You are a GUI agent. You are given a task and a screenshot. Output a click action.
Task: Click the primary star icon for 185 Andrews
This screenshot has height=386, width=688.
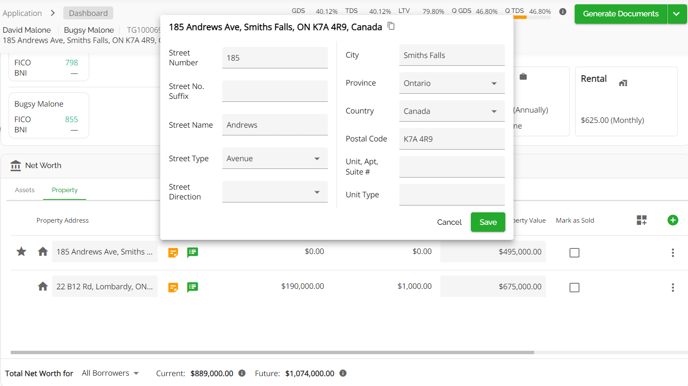(x=21, y=251)
